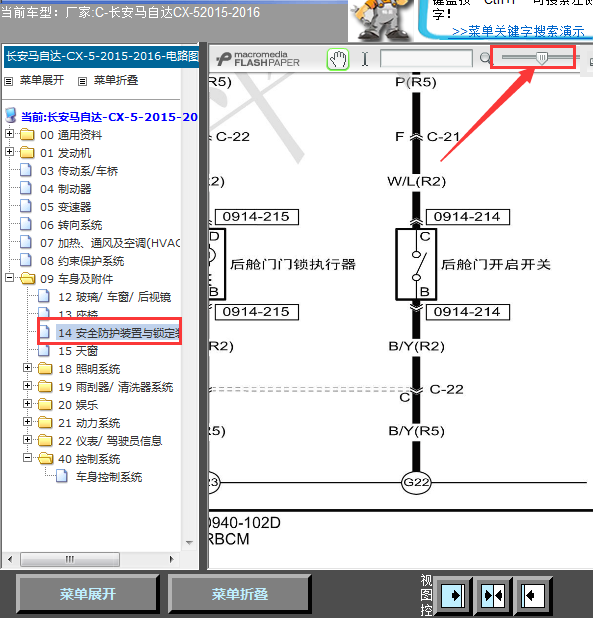Click tree panel horizontal scrollbar thumb
The height and width of the screenshot is (618, 593).
(70, 559)
